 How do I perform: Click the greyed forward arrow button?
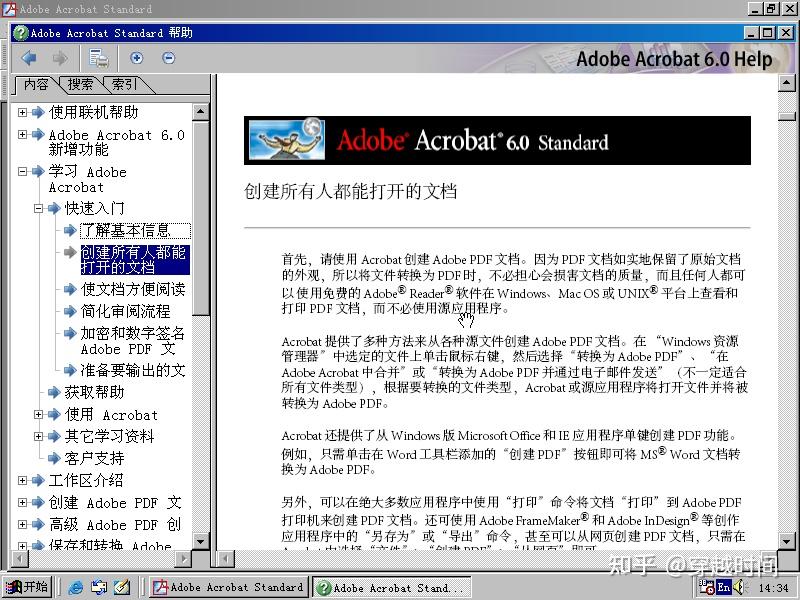[60, 58]
